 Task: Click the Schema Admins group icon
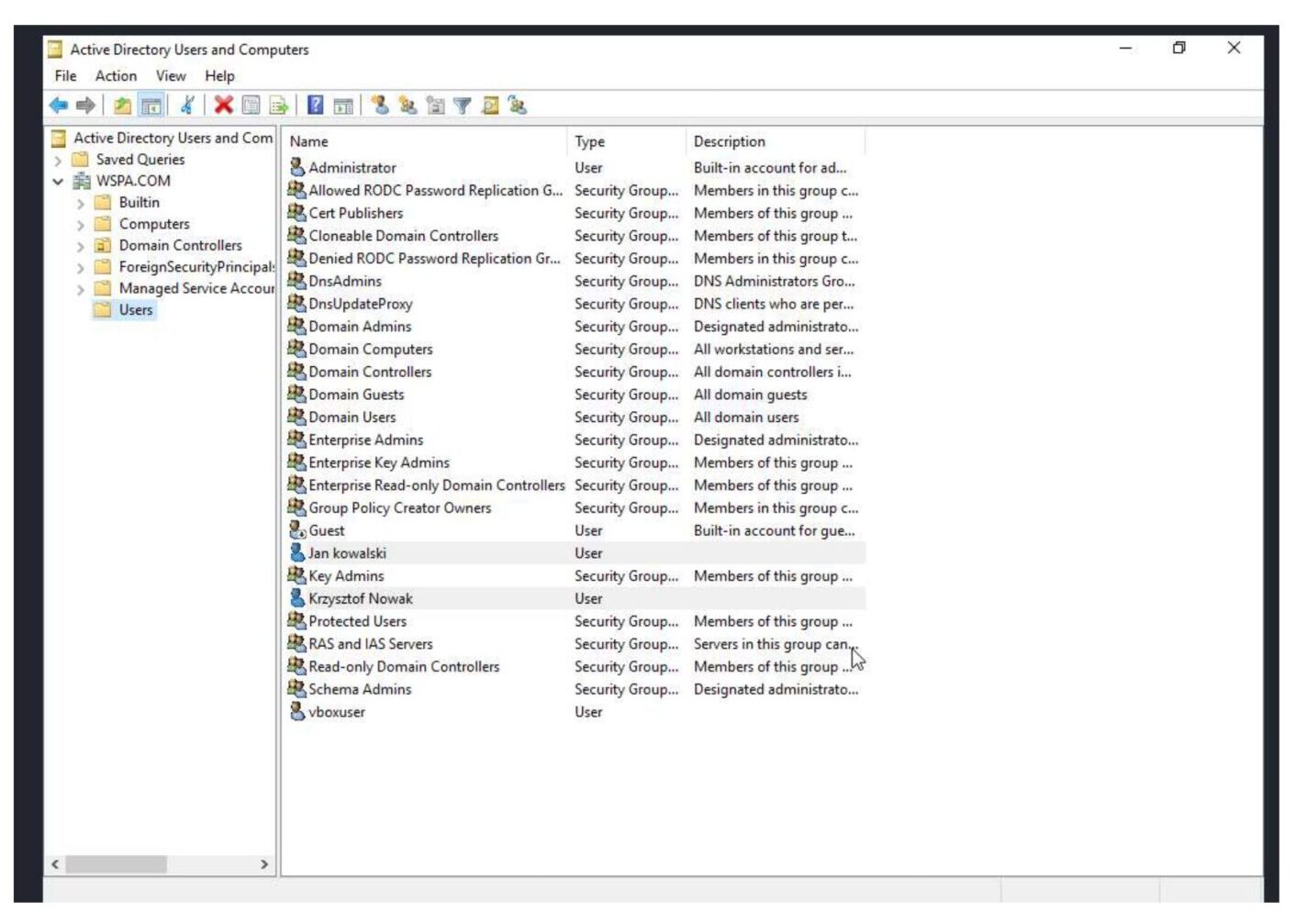296,688
